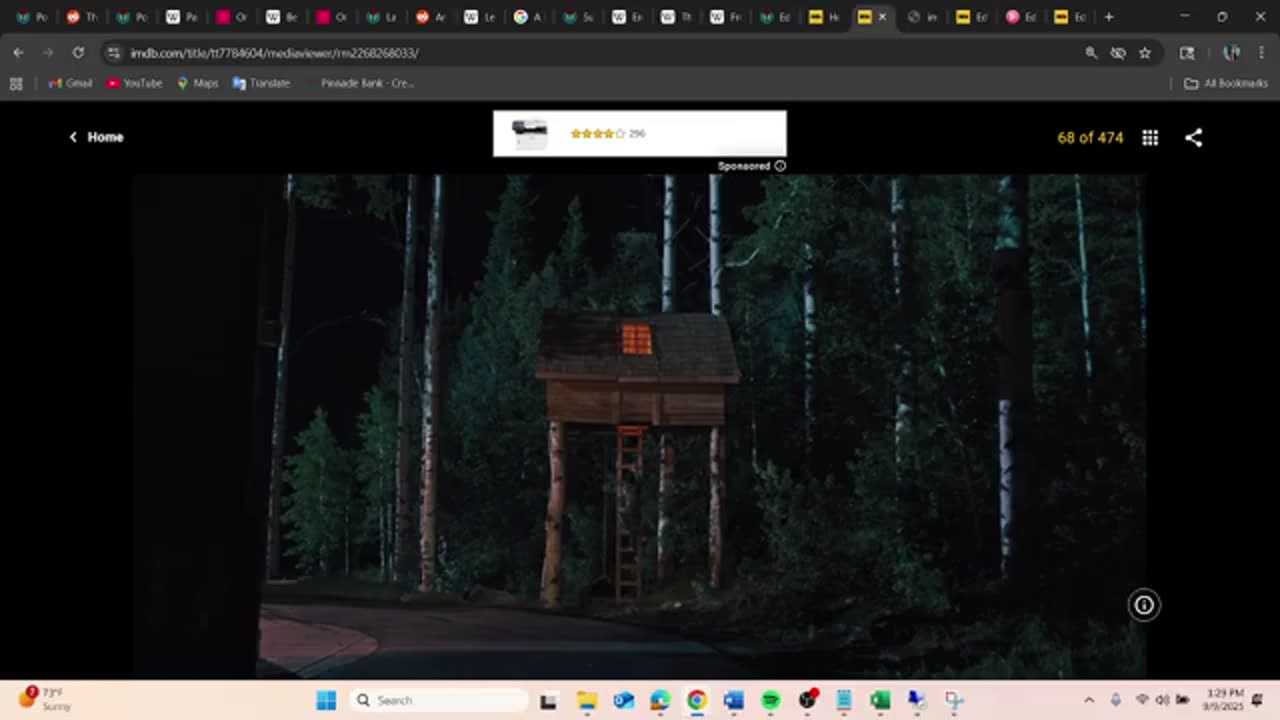
Task: Open the Windows Start menu
Action: [x=326, y=700]
